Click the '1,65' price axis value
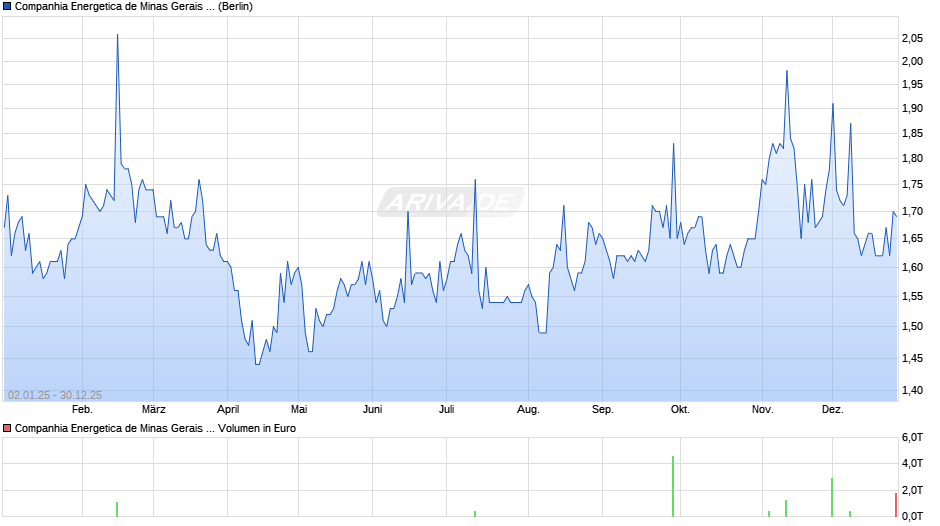The height and width of the screenshot is (526, 940). (x=912, y=239)
